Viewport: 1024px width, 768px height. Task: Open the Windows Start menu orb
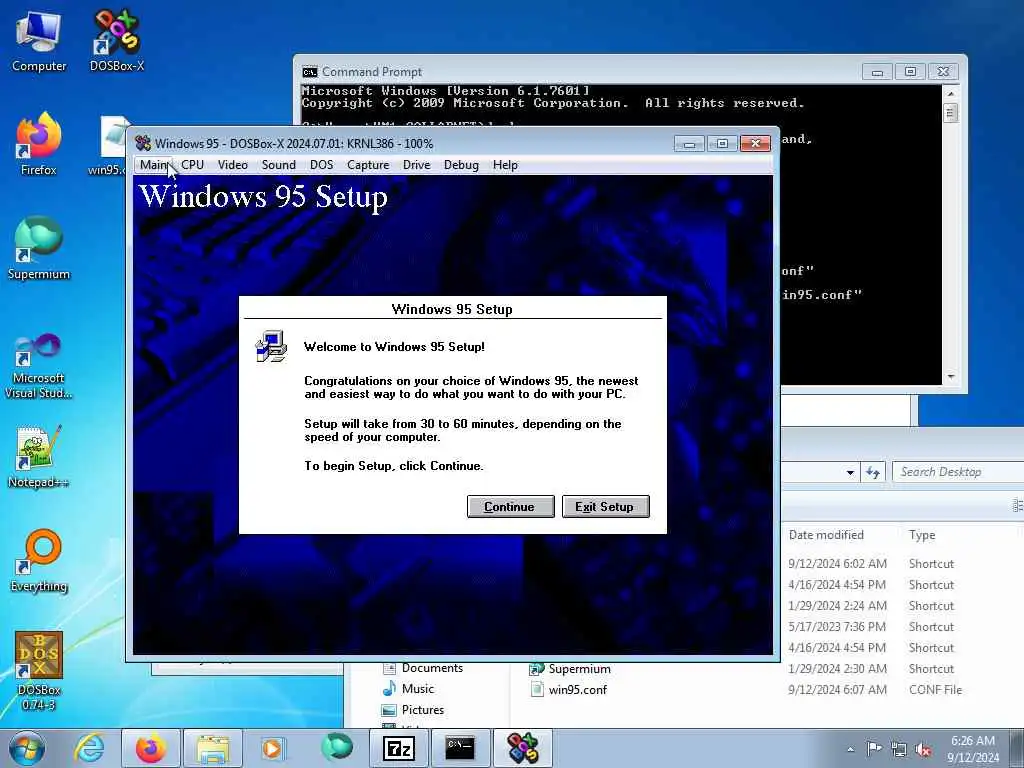[27, 748]
